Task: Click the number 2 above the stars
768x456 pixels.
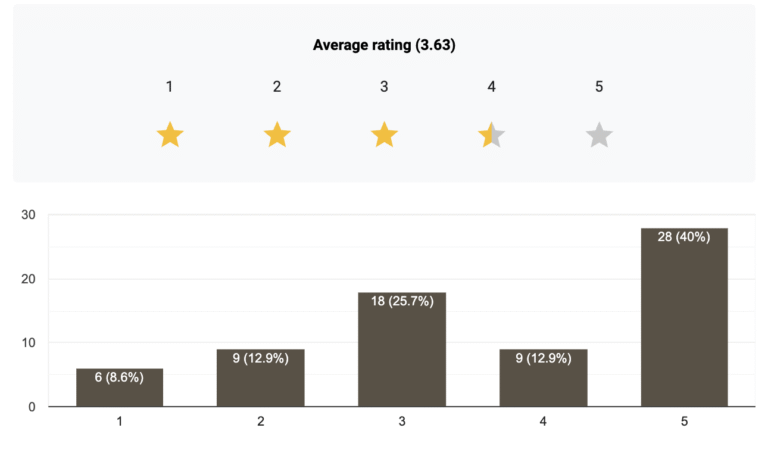Action: coord(277,87)
